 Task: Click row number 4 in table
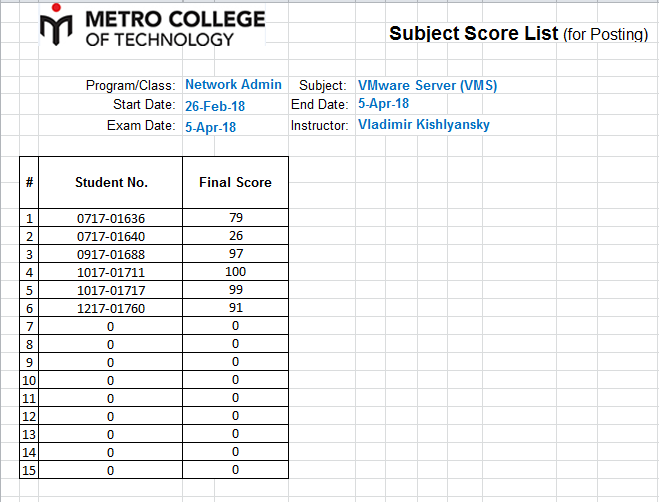(x=29, y=272)
